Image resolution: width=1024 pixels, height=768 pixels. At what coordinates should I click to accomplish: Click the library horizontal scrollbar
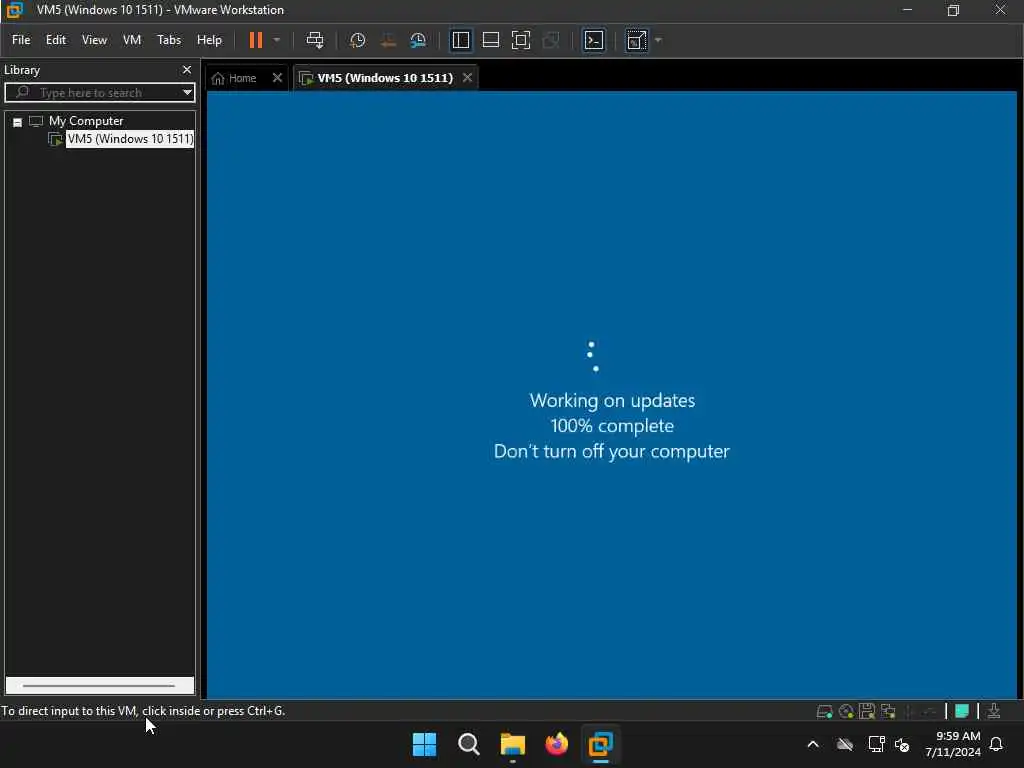[x=99, y=685]
